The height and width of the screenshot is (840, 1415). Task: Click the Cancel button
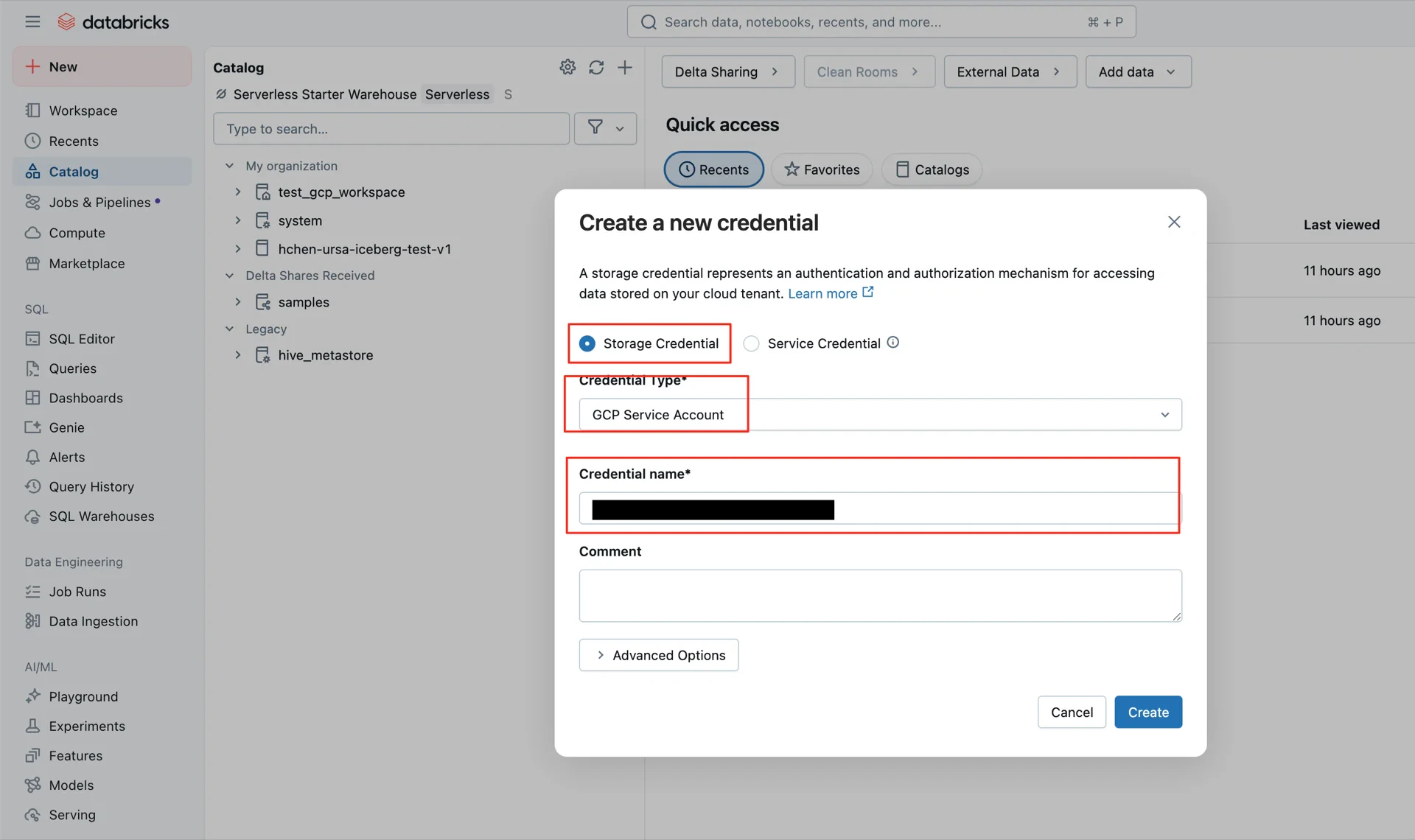coord(1072,712)
